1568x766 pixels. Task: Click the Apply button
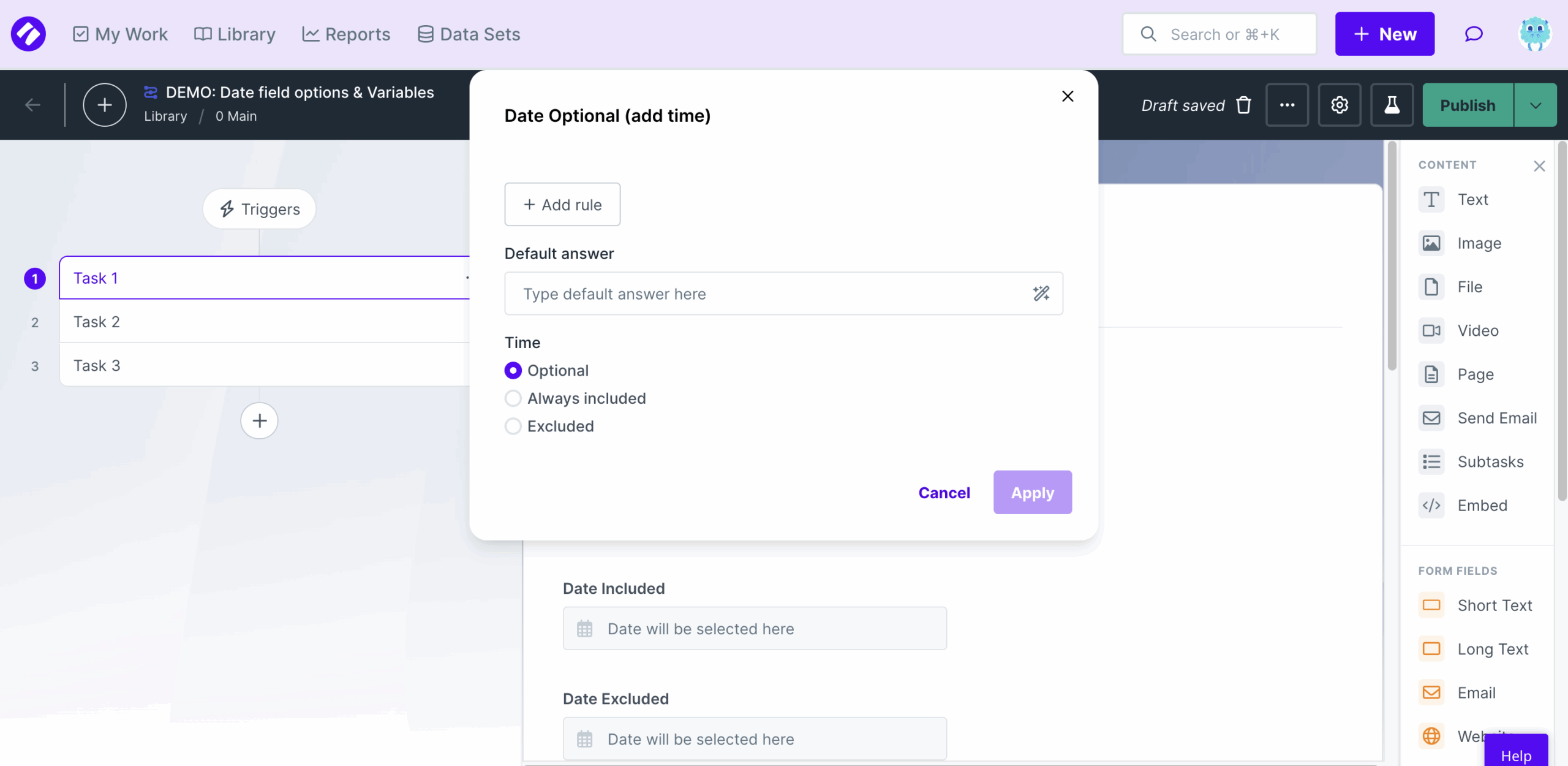[1032, 493]
